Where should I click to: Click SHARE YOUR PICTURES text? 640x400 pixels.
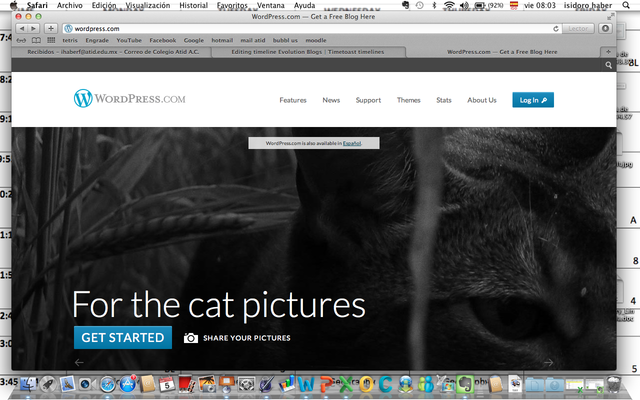tap(247, 338)
